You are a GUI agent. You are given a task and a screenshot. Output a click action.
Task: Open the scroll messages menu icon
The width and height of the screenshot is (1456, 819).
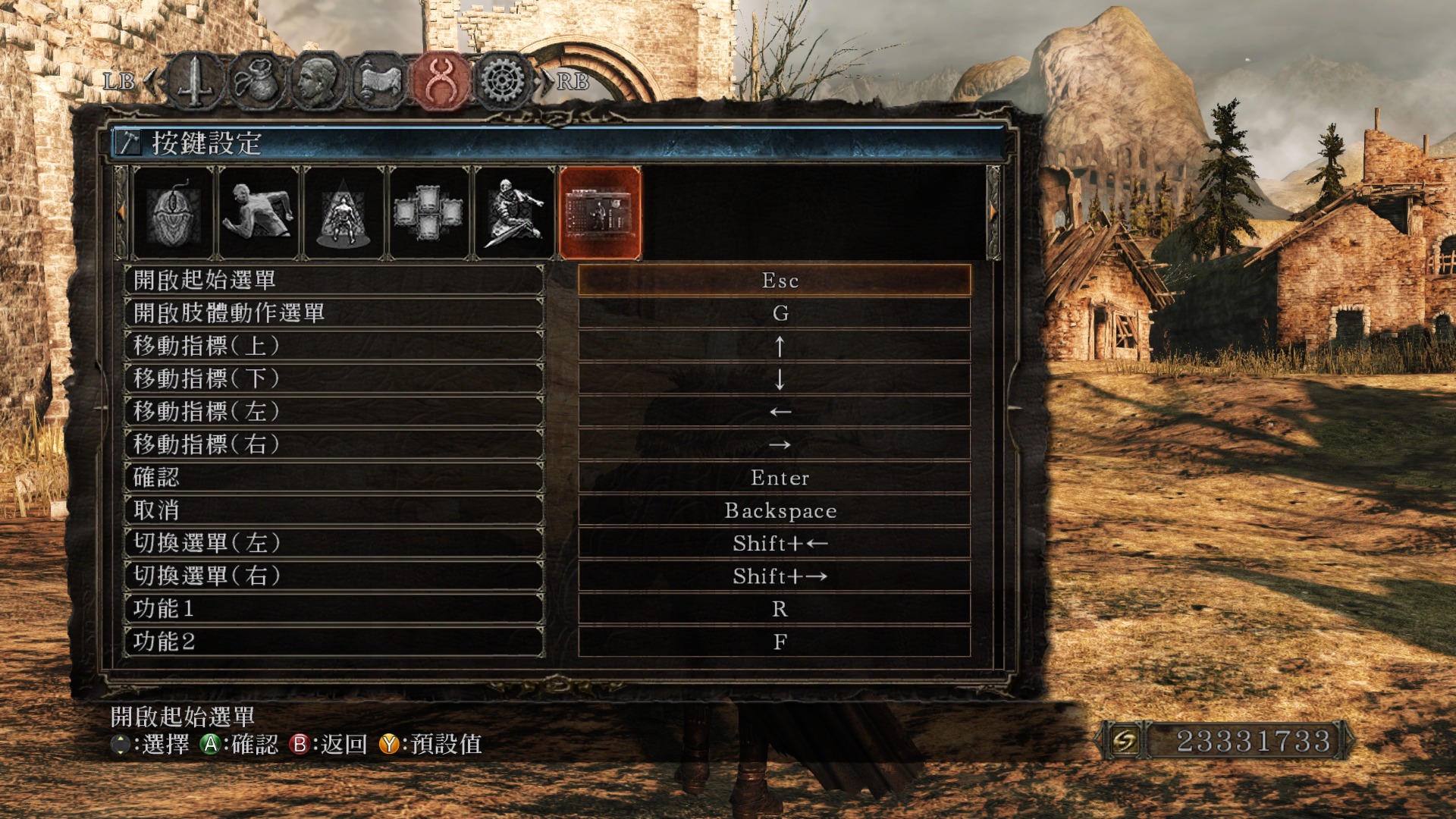(x=380, y=80)
